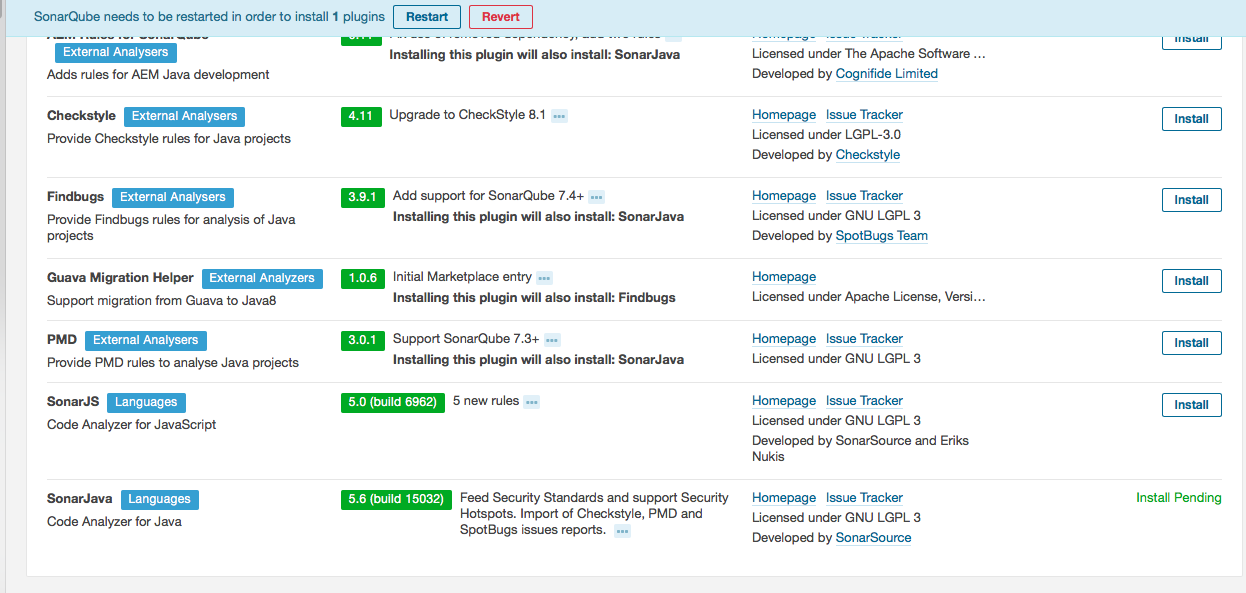
Task: Click the Revert button in the banner
Action: pos(501,17)
